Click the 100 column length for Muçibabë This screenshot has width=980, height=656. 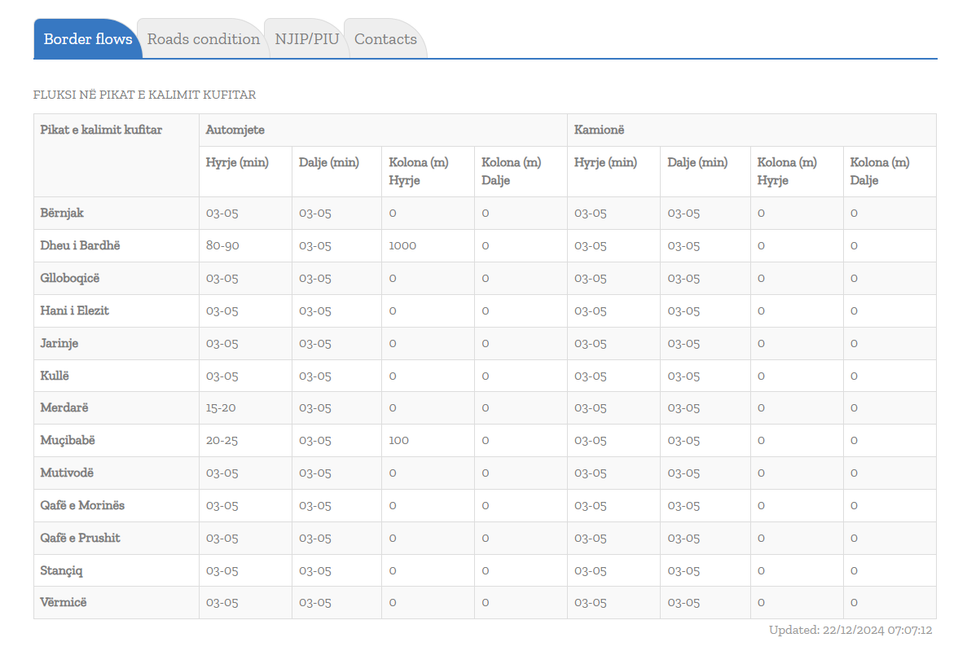(399, 440)
